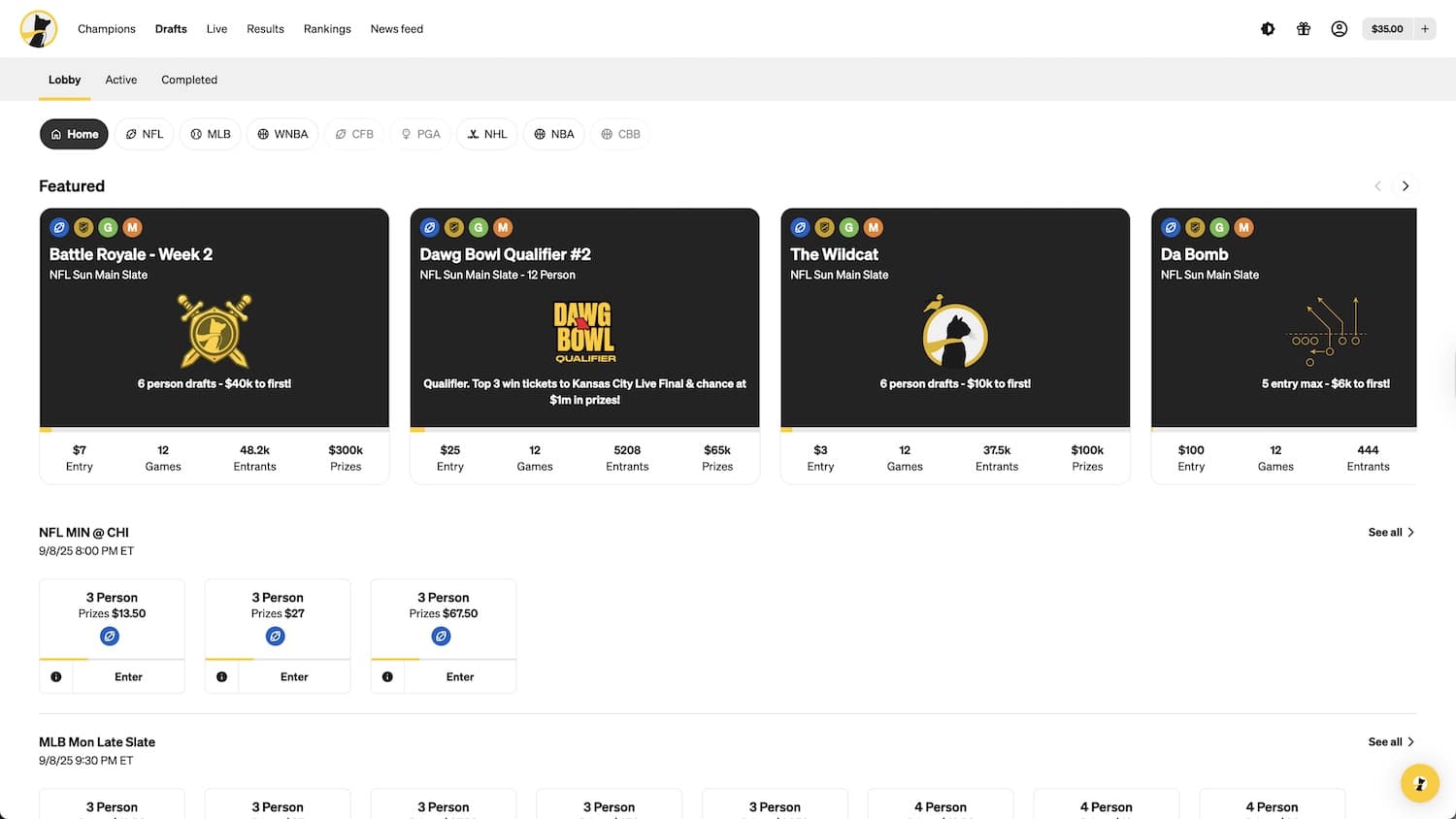Expand See all for MLB Mon Late Slate

pyautogui.click(x=1390, y=742)
